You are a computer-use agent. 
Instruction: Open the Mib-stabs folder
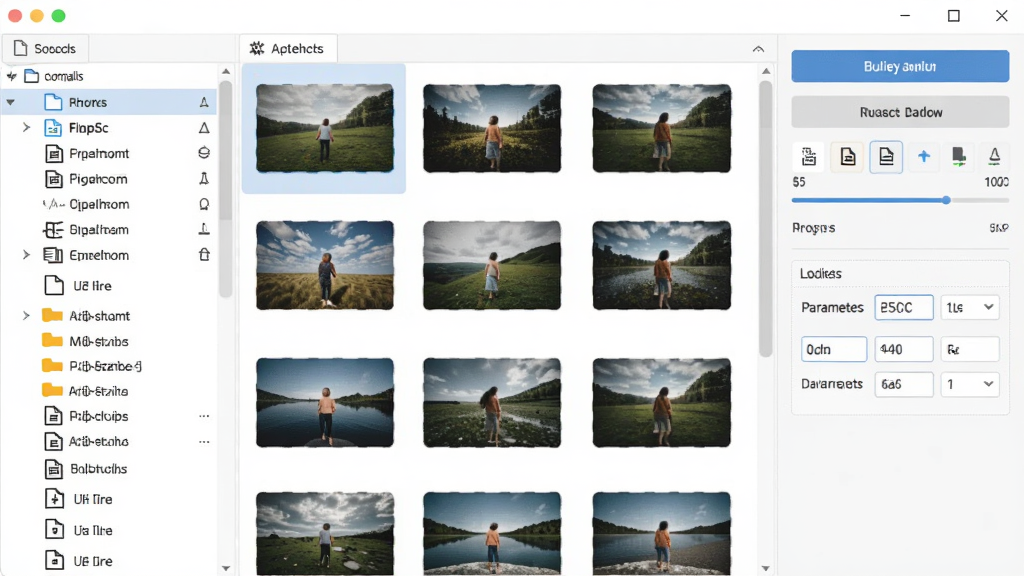[x=99, y=342]
